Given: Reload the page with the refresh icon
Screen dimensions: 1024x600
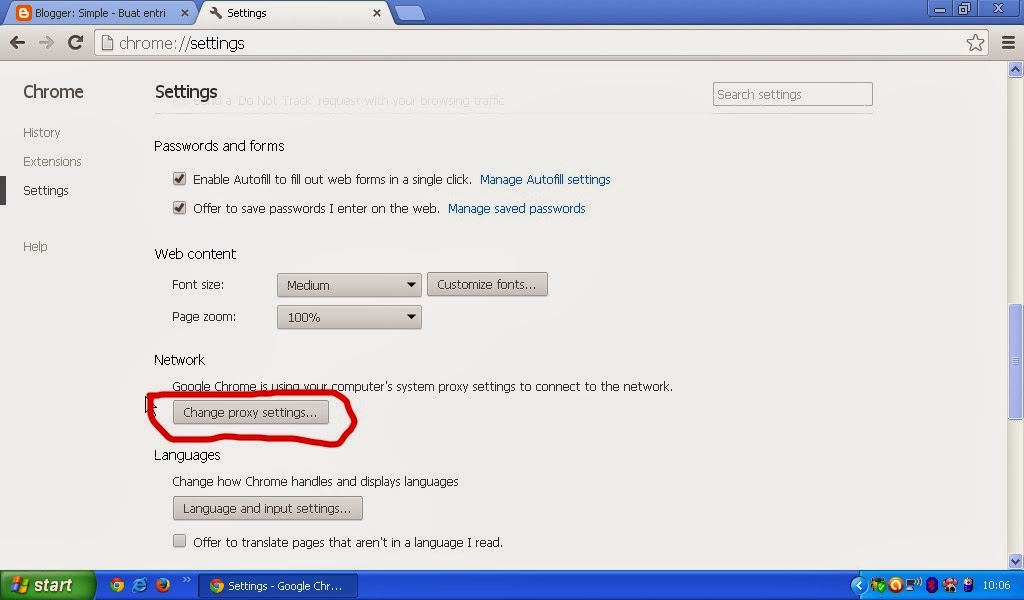Looking at the screenshot, I should tap(76, 43).
